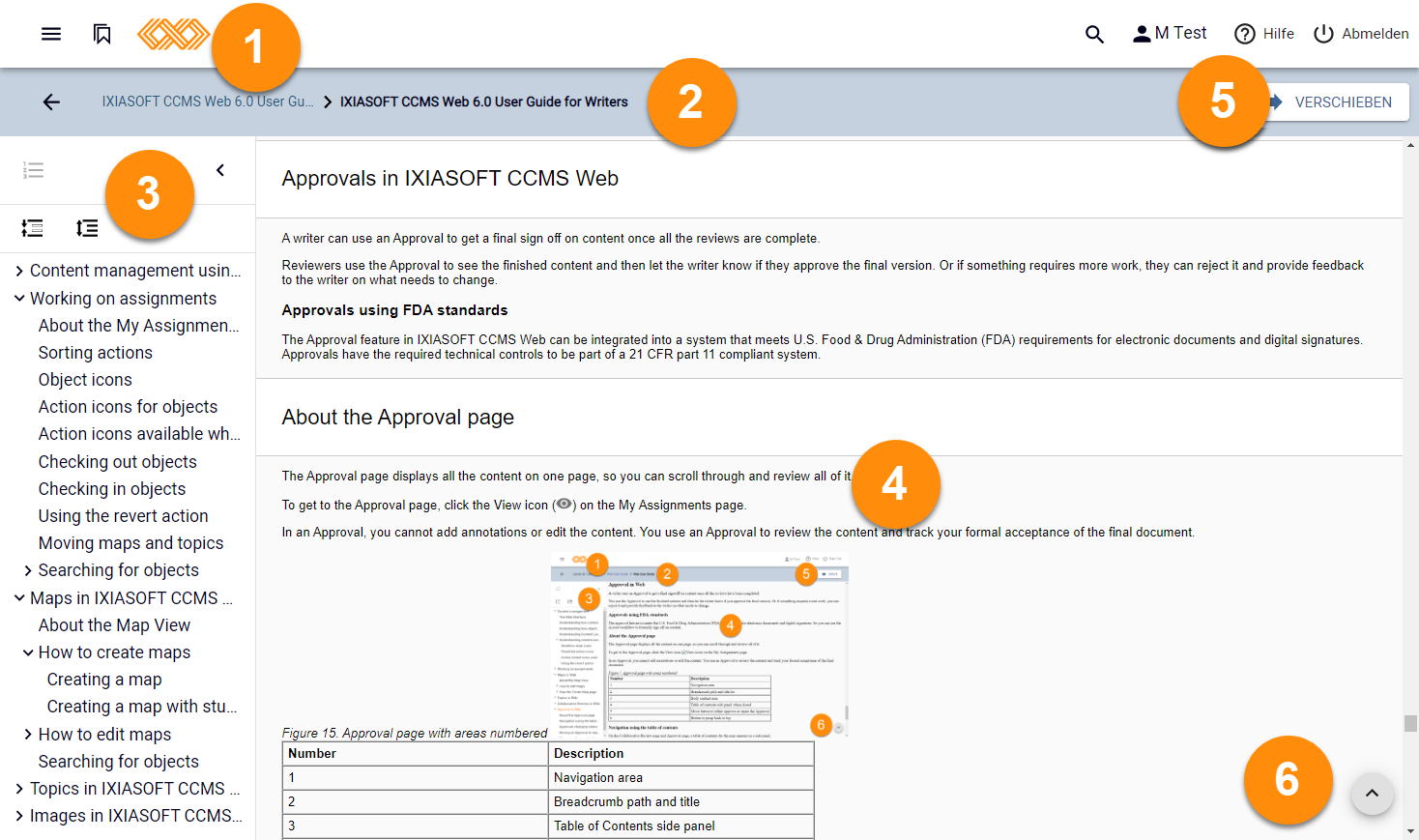Open Action icons available wh... topic
This screenshot has width=1419, height=840.
coord(139,434)
